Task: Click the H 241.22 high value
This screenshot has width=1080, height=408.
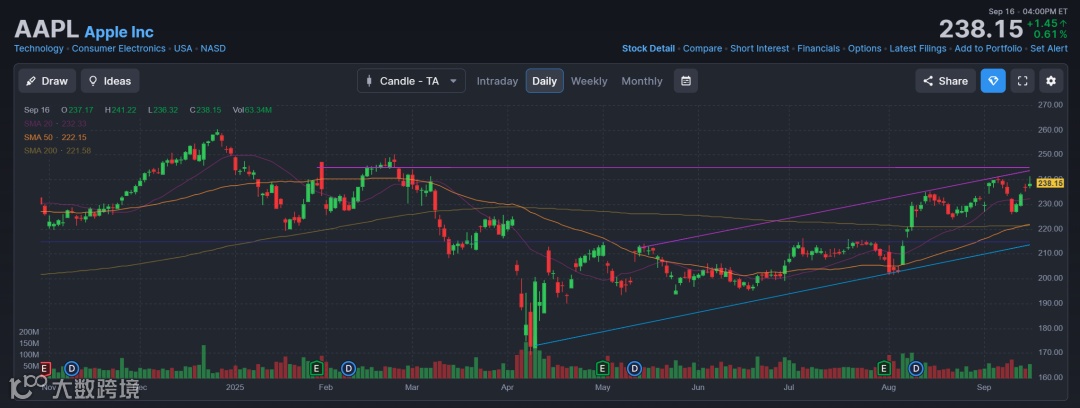Action: pyautogui.click(x=120, y=110)
